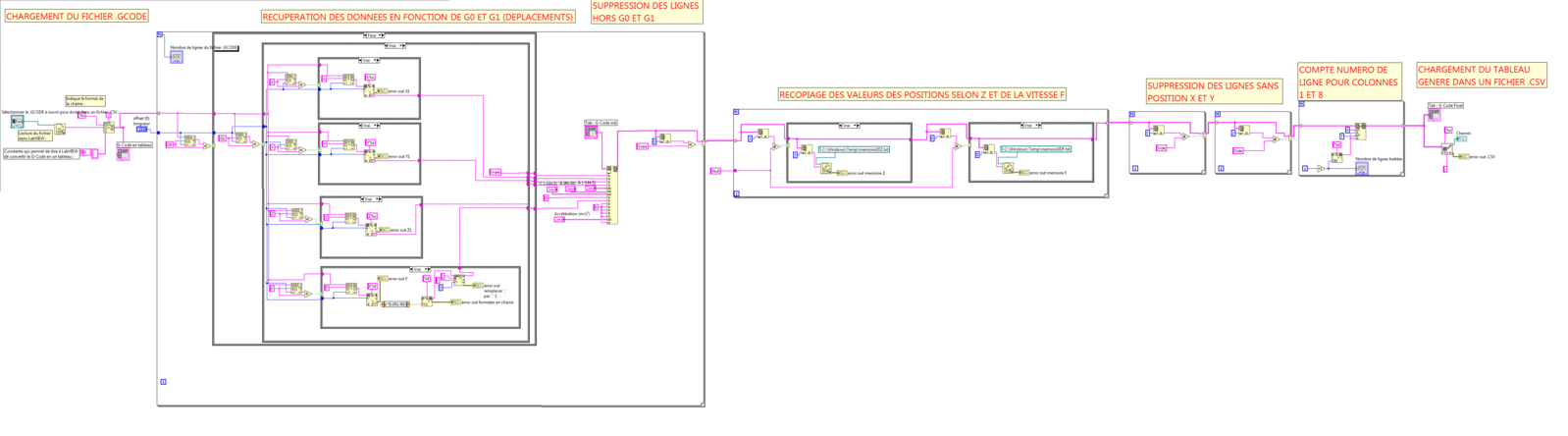Select the 'error out memoire Z' indicator
This screenshot has width=1568, height=436.
click(x=842, y=173)
